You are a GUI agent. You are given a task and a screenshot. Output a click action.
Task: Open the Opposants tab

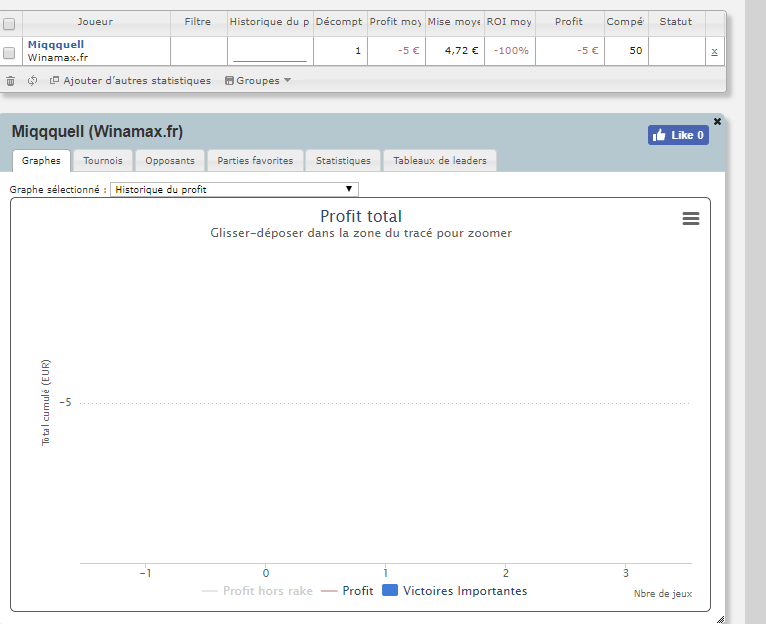click(170, 161)
